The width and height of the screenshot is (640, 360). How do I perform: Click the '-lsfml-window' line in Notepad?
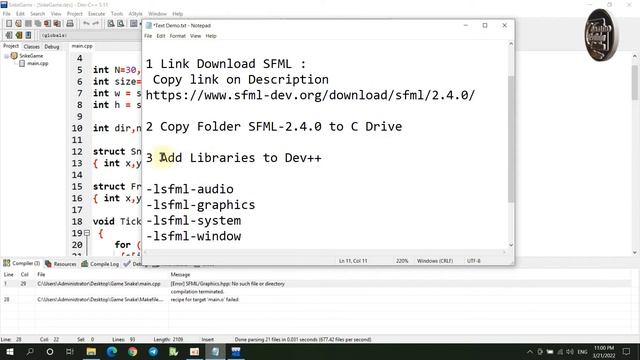[193, 236]
